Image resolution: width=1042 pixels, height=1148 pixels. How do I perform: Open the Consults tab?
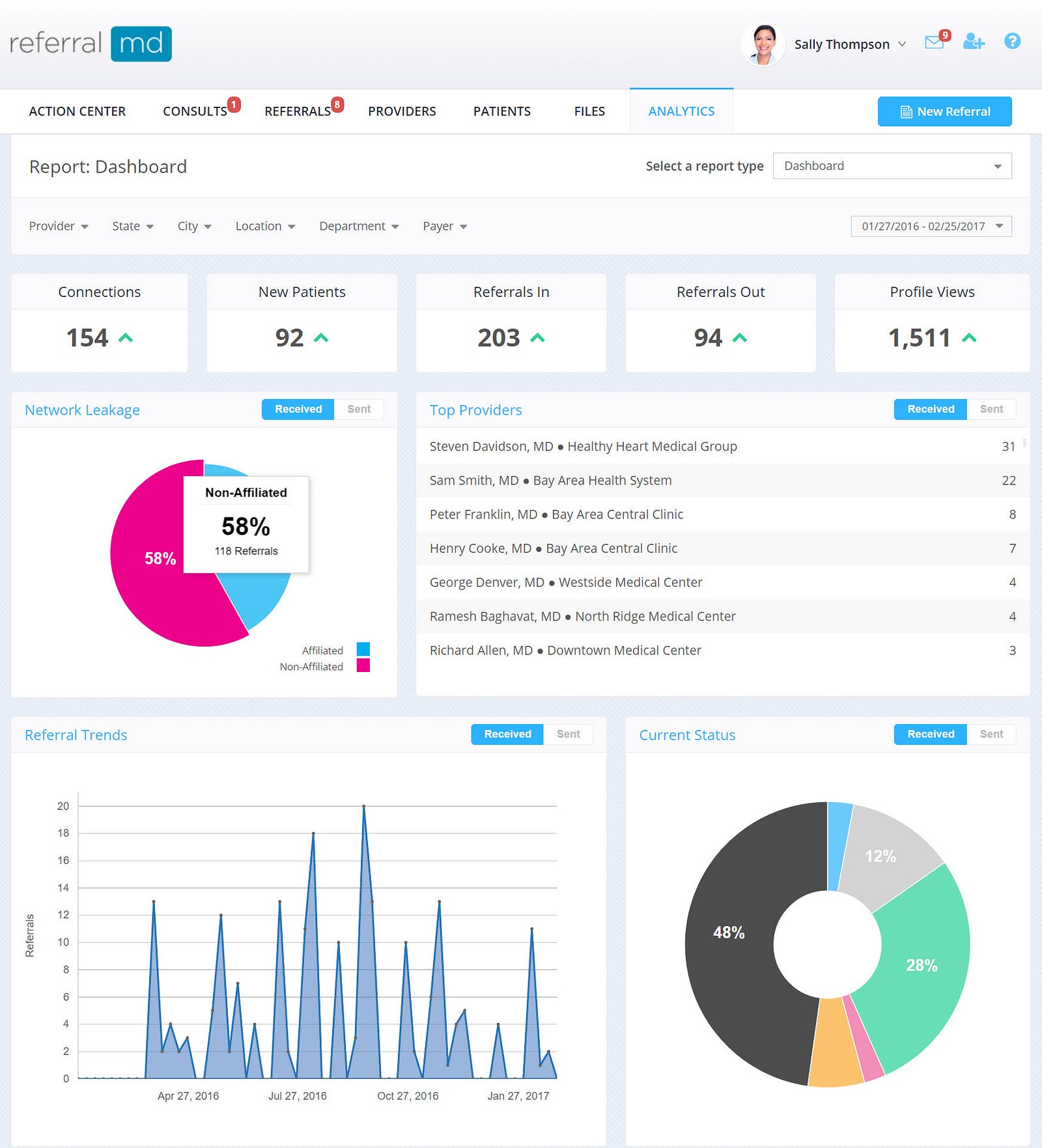click(195, 111)
